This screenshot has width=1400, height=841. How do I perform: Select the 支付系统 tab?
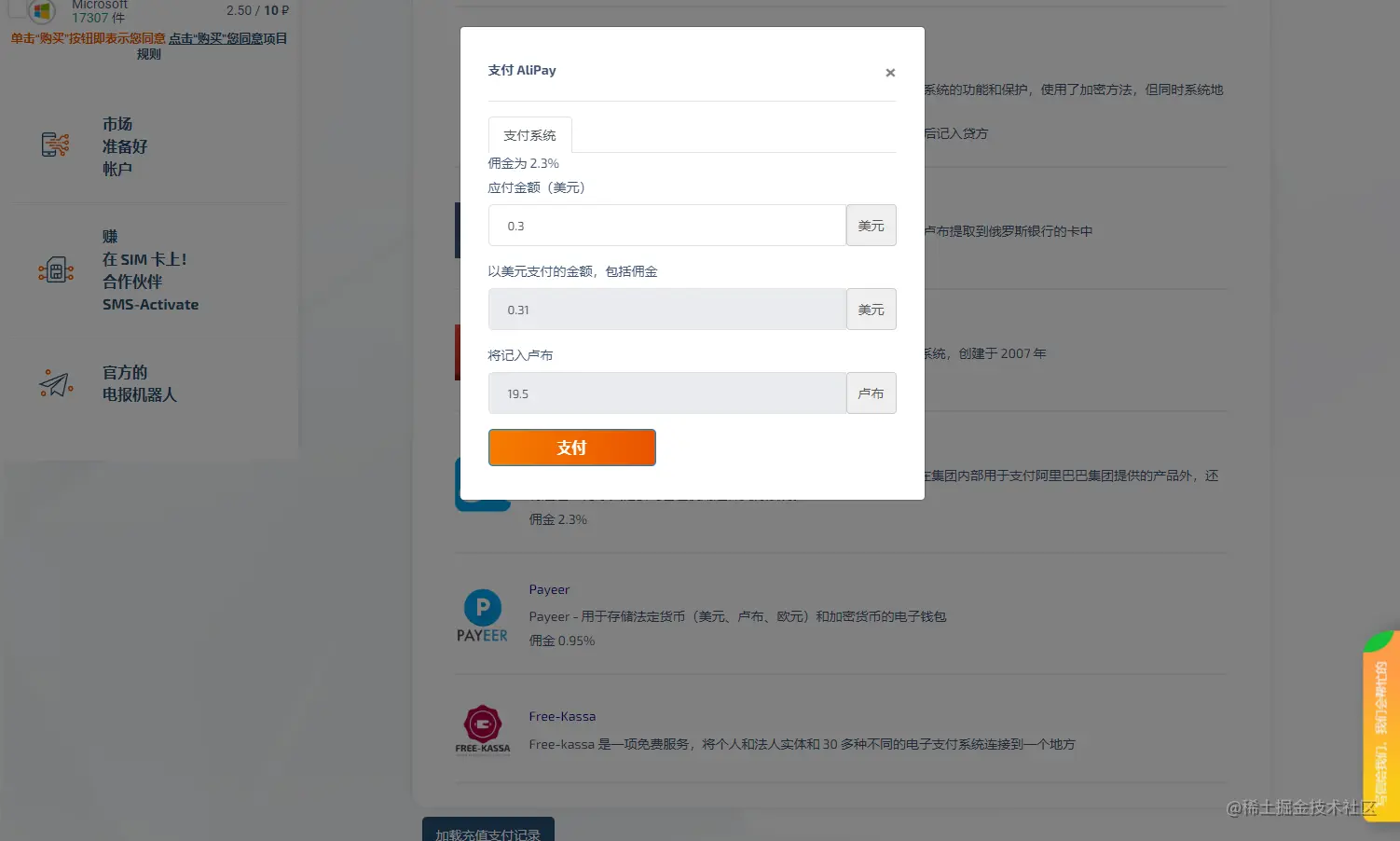529,135
